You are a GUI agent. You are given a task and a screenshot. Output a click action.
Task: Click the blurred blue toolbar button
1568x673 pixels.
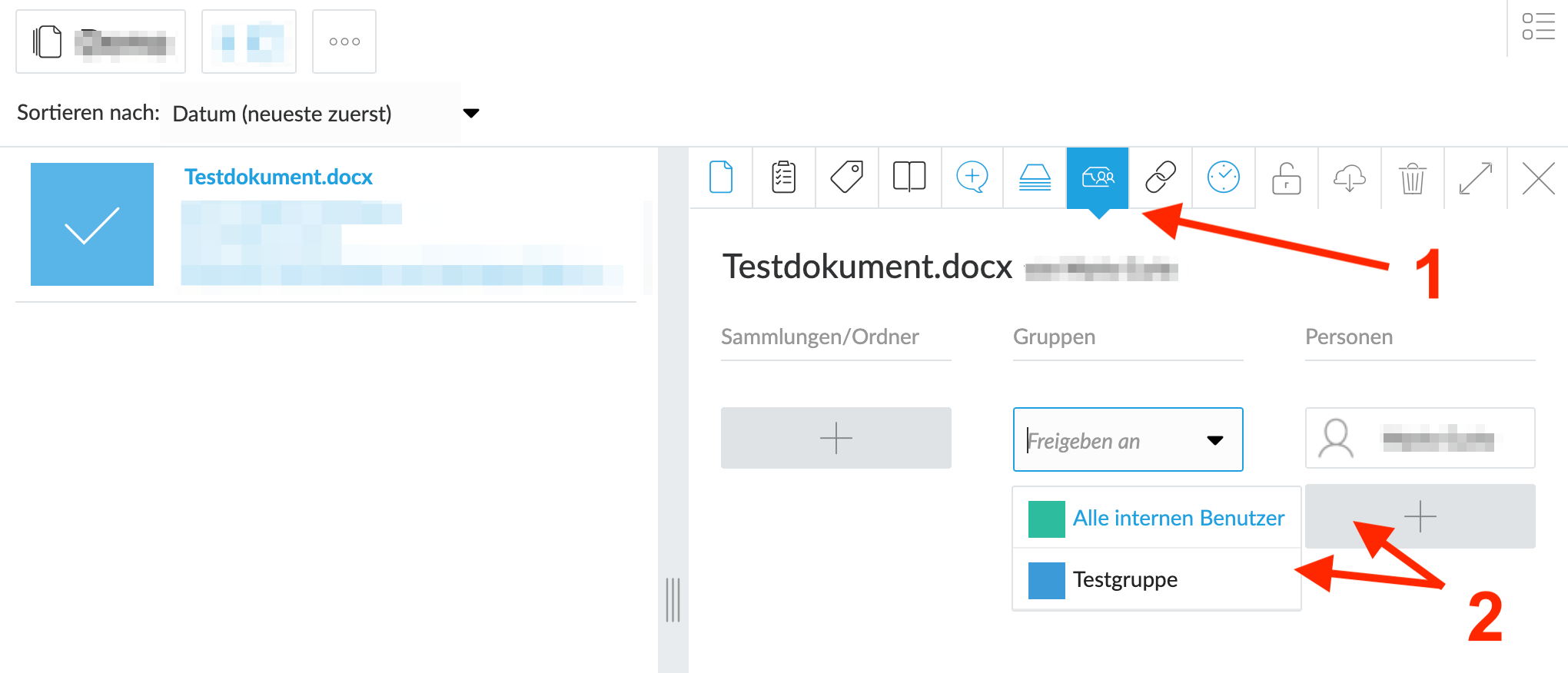click(x=249, y=41)
